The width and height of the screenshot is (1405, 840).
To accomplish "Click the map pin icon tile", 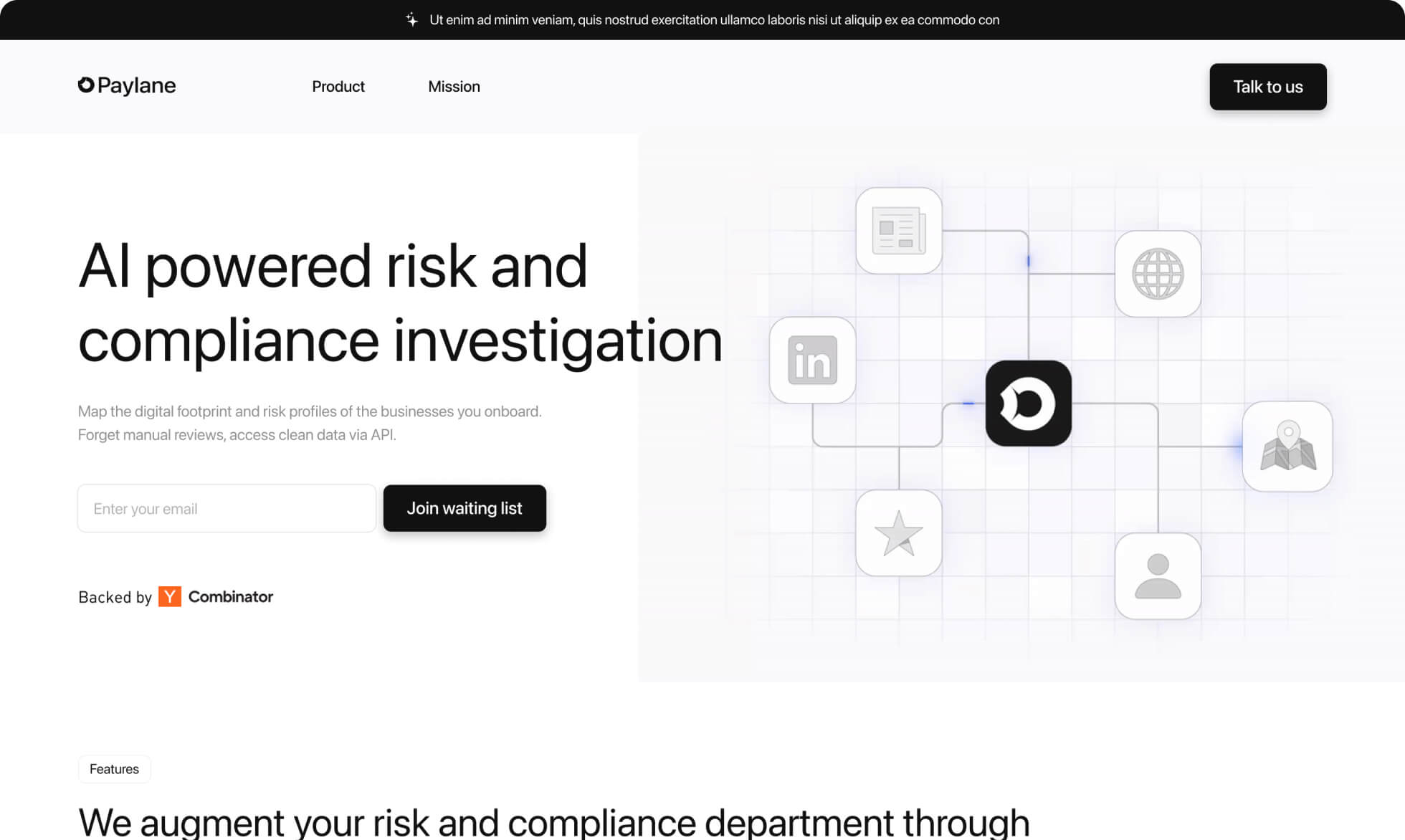I will pos(1287,446).
